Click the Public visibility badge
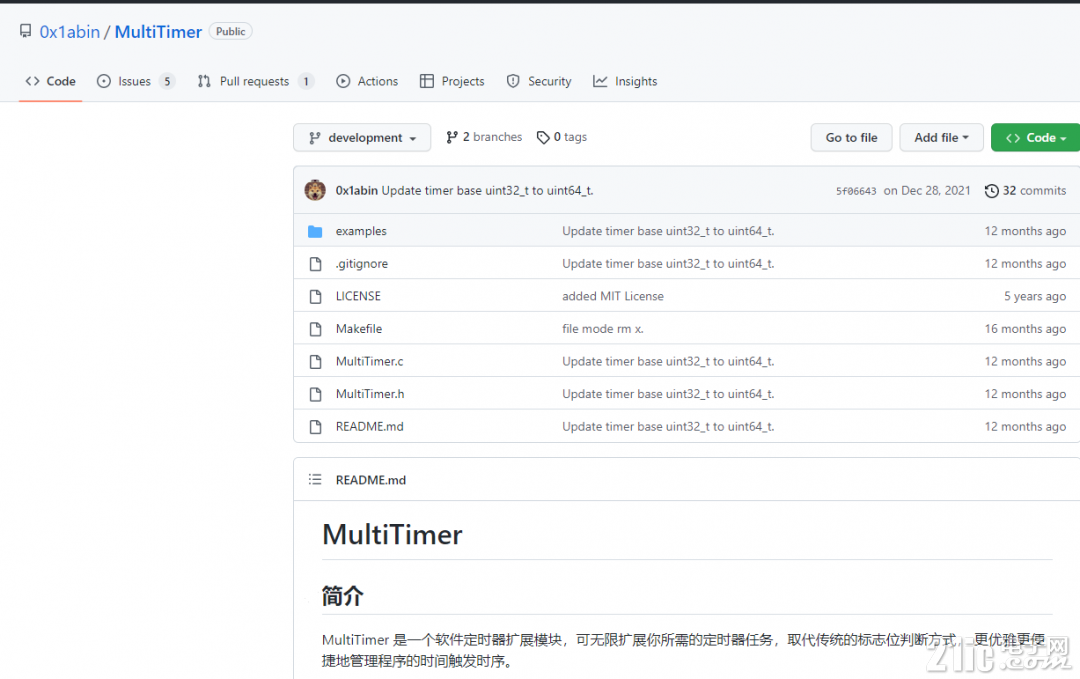Screen dimensions: 1080x679 pos(231,32)
